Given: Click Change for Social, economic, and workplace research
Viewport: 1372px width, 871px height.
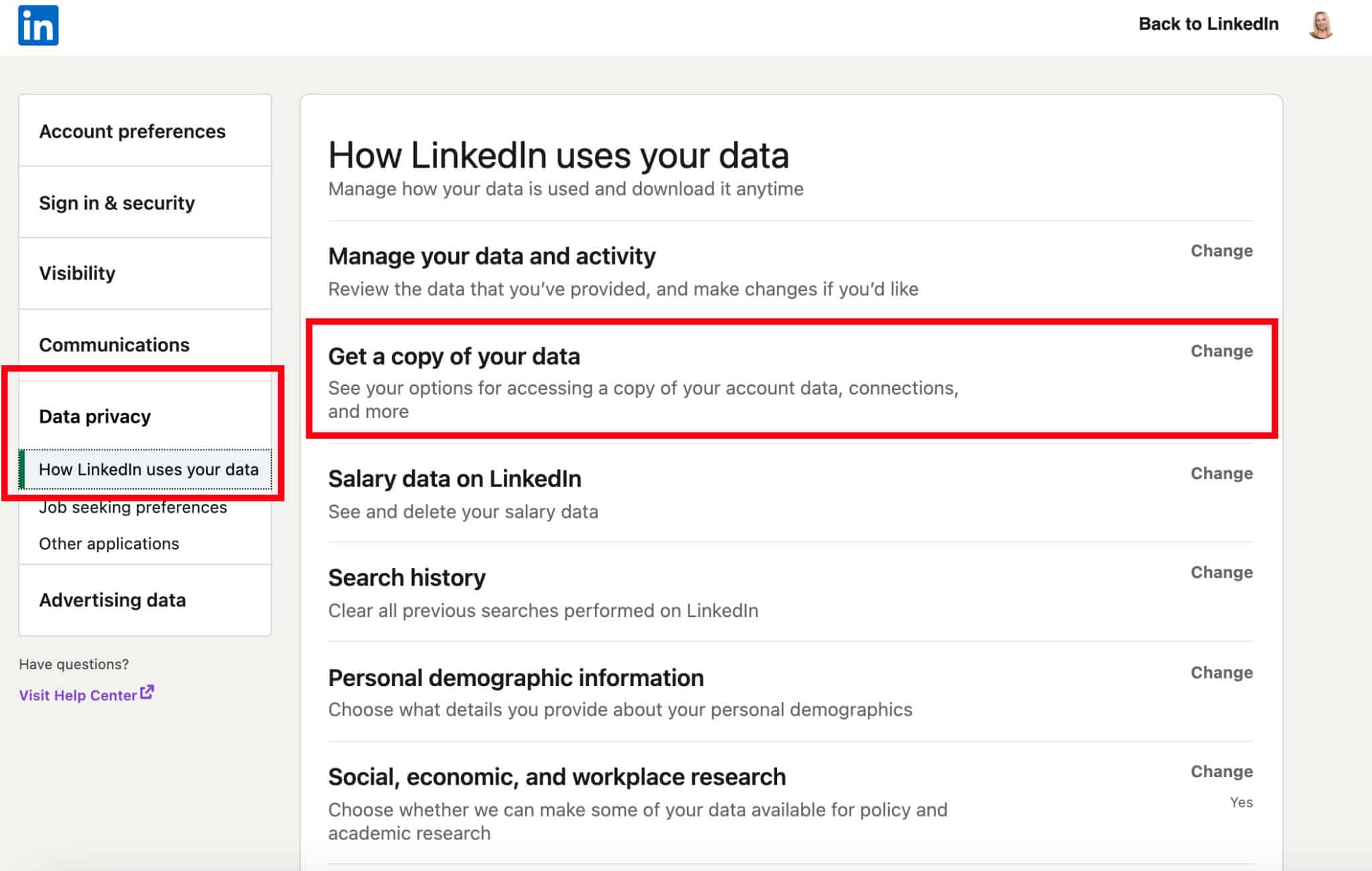Looking at the screenshot, I should (1221, 771).
